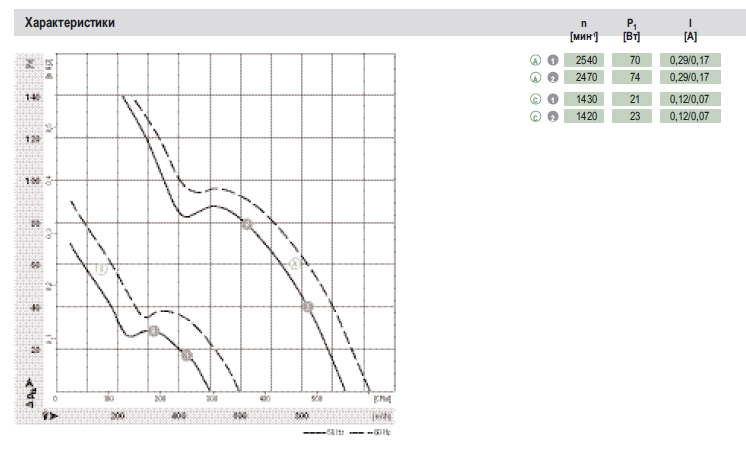Select the gray operating point near 80 Pa on the upper curve

[x=247, y=224]
